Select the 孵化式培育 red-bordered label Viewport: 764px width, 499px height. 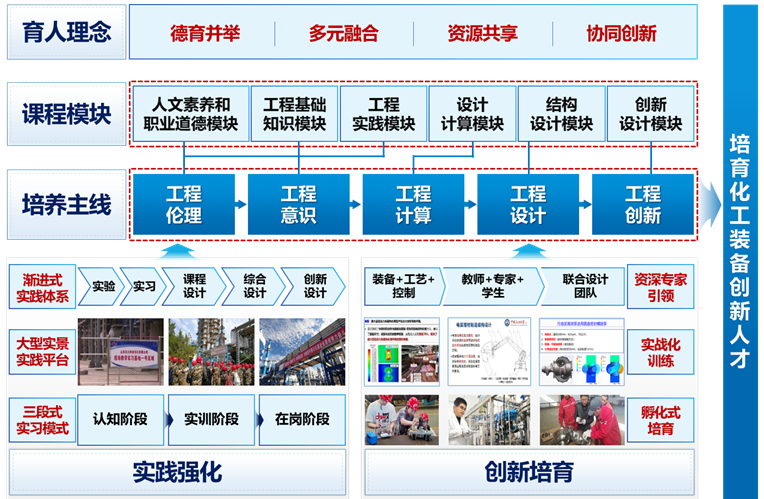(x=661, y=420)
